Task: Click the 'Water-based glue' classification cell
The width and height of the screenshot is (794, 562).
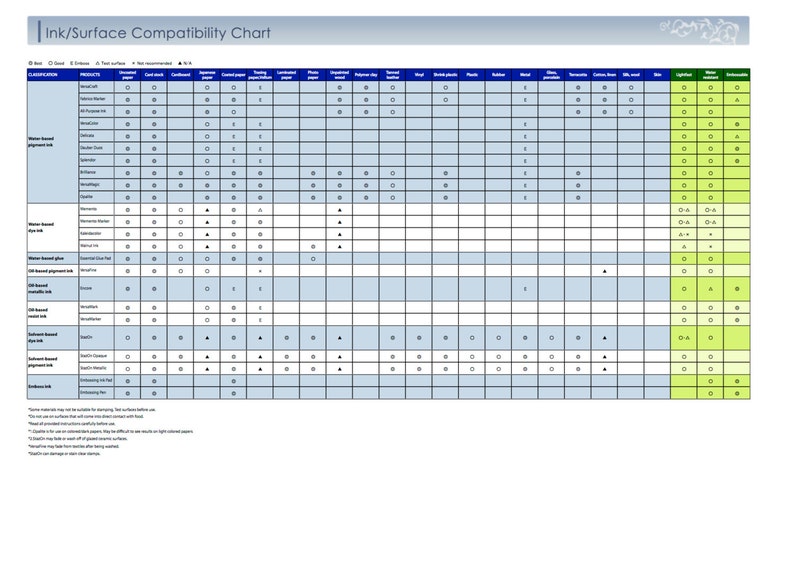Action: point(53,259)
